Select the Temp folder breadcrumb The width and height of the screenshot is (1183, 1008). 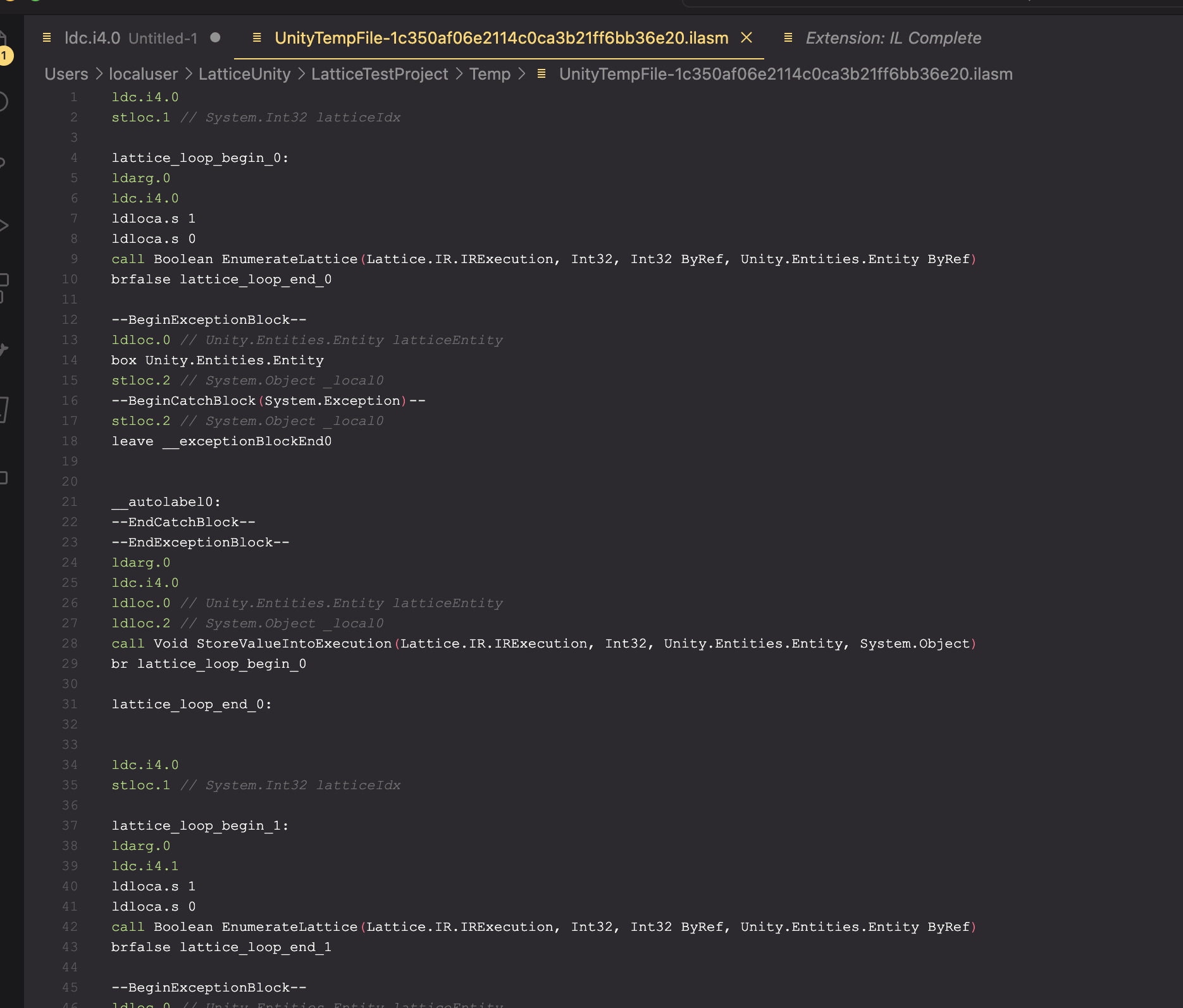tap(490, 74)
